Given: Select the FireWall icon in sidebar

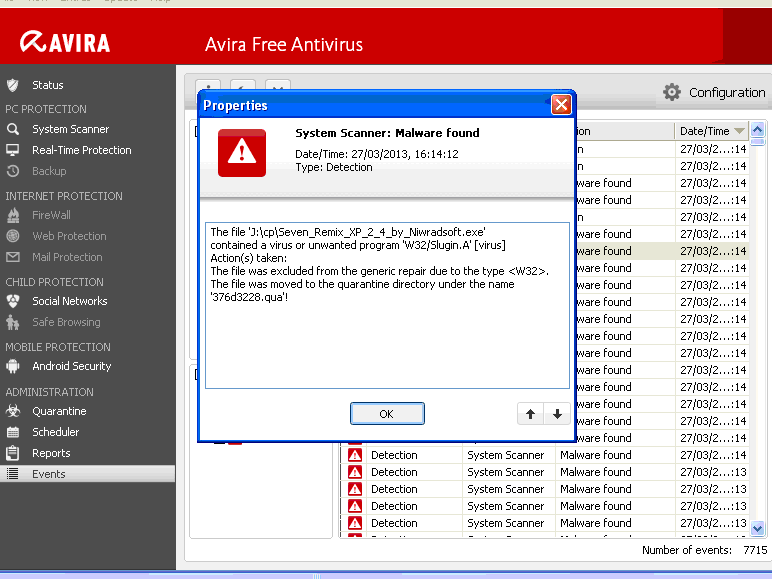Looking at the screenshot, I should pyautogui.click(x=13, y=215).
